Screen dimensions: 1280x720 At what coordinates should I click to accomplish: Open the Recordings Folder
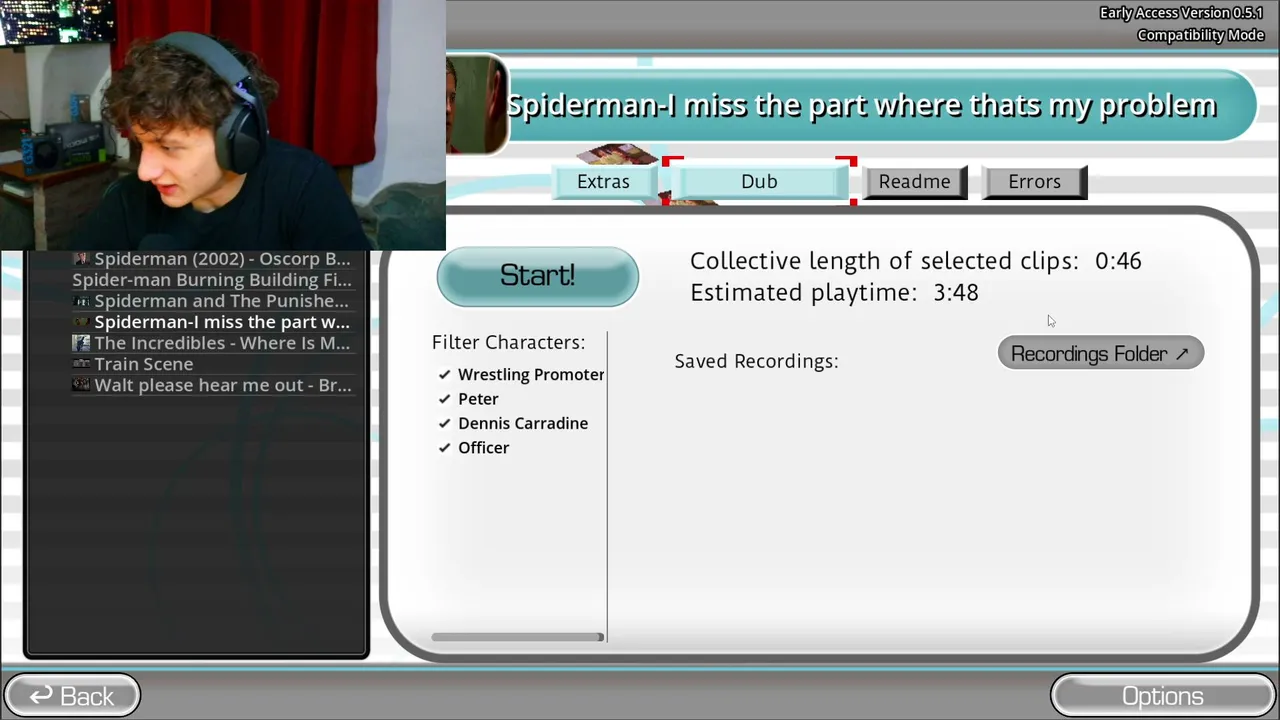(1100, 354)
